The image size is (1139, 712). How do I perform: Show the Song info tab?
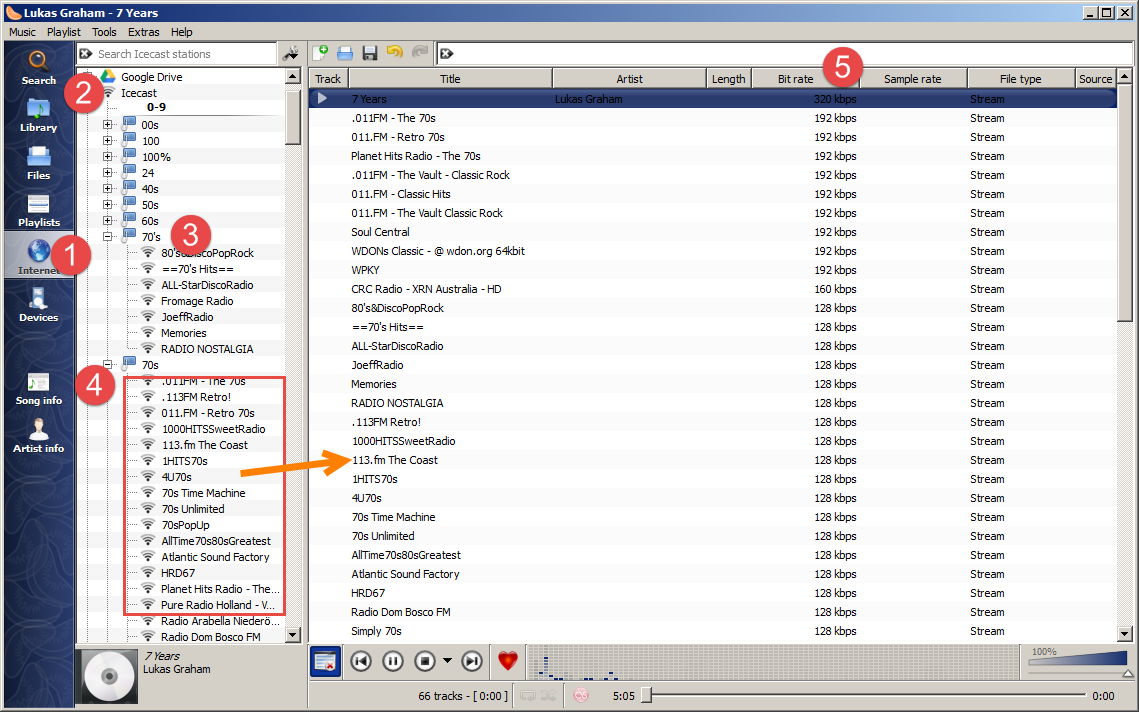tap(38, 388)
